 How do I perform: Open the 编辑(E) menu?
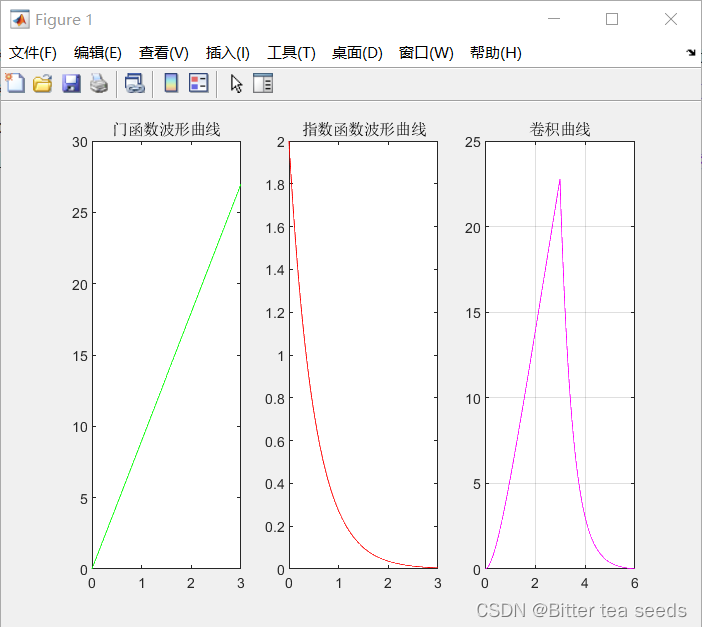[98, 53]
